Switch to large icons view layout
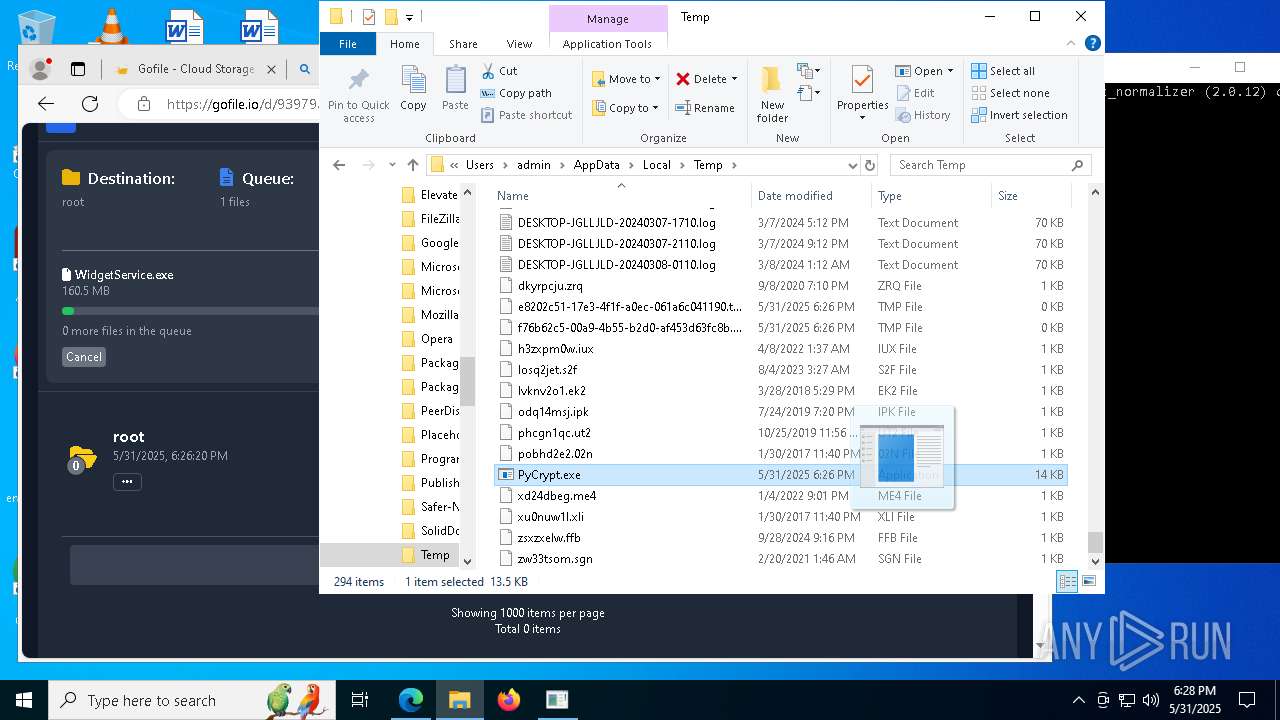Screen dimensions: 1280x720 [1089, 582]
